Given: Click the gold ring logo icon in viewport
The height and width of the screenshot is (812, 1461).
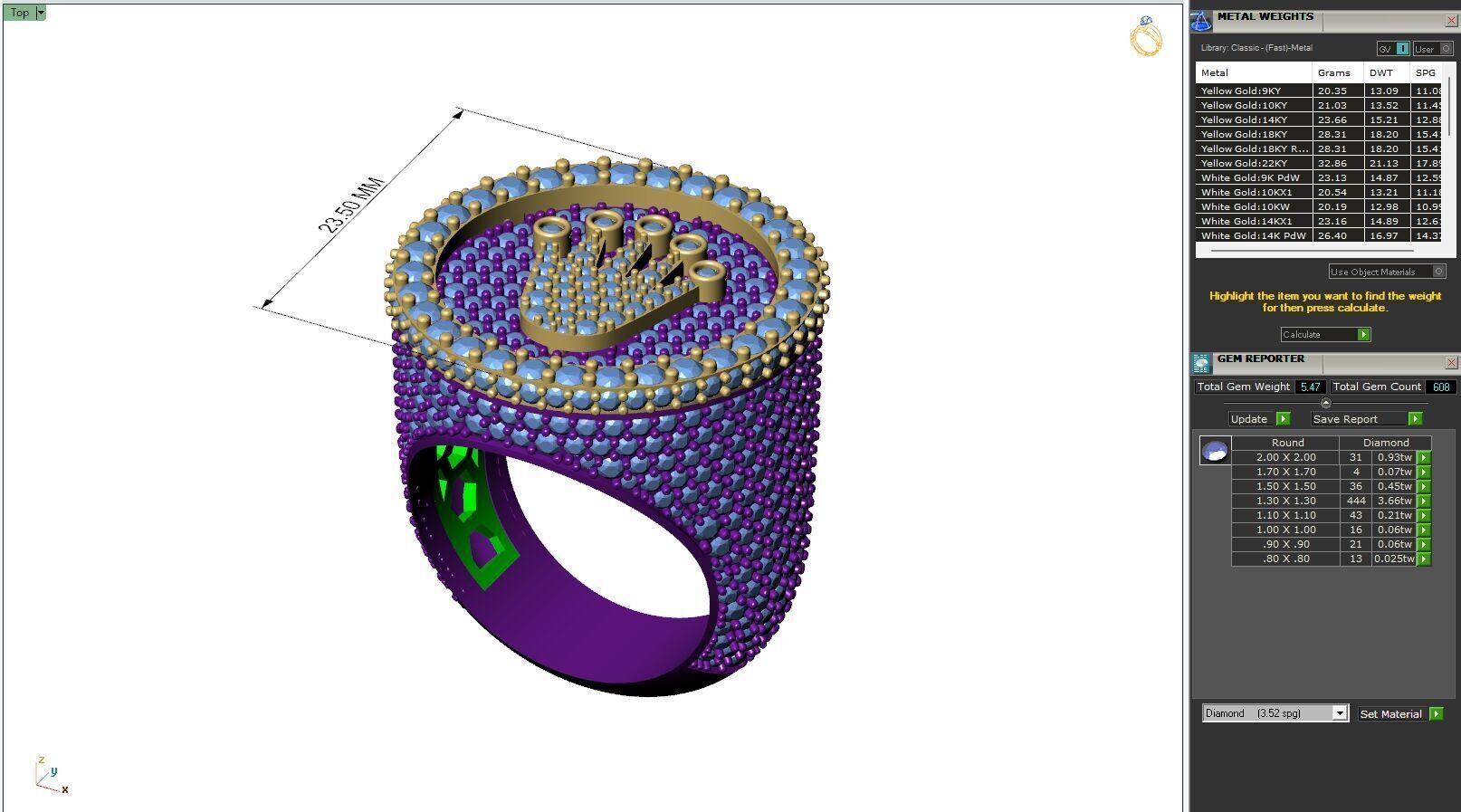Looking at the screenshot, I should (x=1146, y=36).
